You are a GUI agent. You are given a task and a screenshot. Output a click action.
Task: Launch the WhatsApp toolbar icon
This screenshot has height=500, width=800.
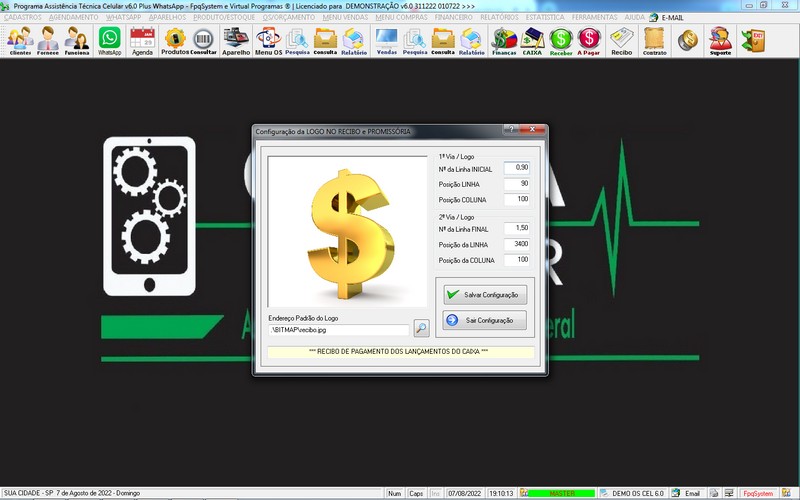(110, 41)
